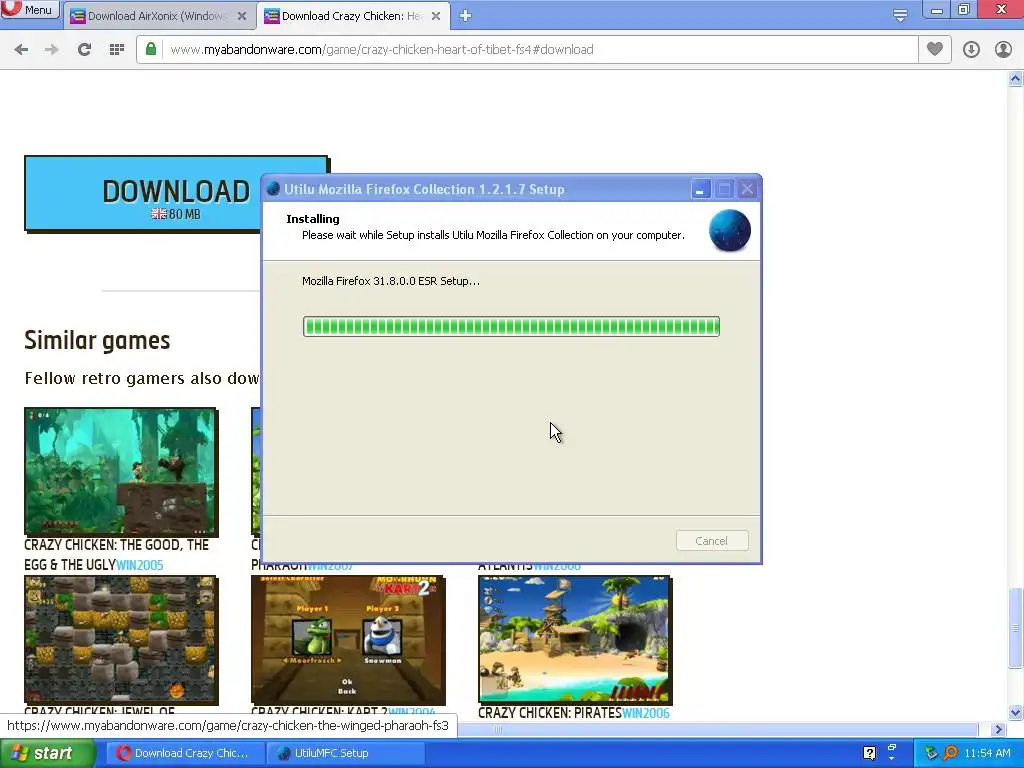The height and width of the screenshot is (768, 1024).
Task: Click the Utilu globe logo in installer header
Action: click(729, 231)
